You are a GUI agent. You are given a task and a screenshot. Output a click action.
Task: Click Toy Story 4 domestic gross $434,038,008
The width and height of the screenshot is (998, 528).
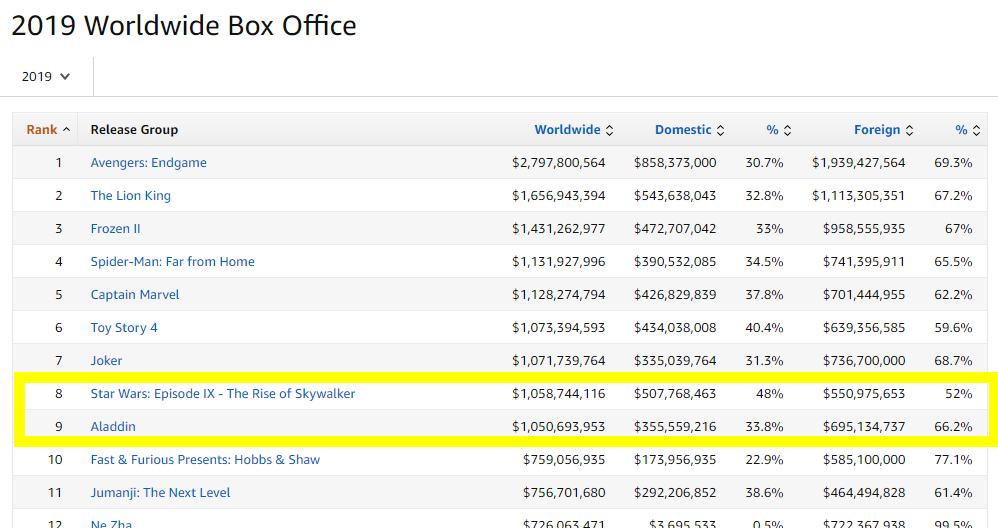[675, 328]
